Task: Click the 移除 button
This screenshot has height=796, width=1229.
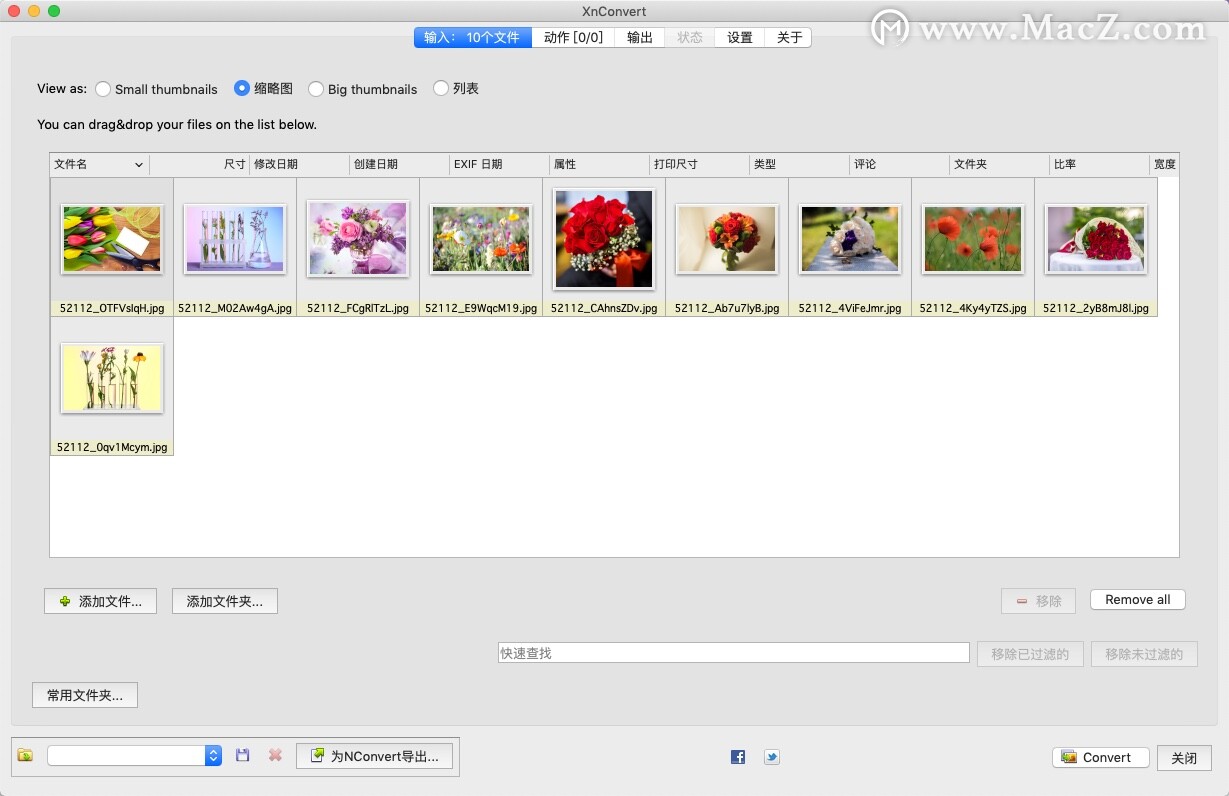Action: pyautogui.click(x=1039, y=601)
